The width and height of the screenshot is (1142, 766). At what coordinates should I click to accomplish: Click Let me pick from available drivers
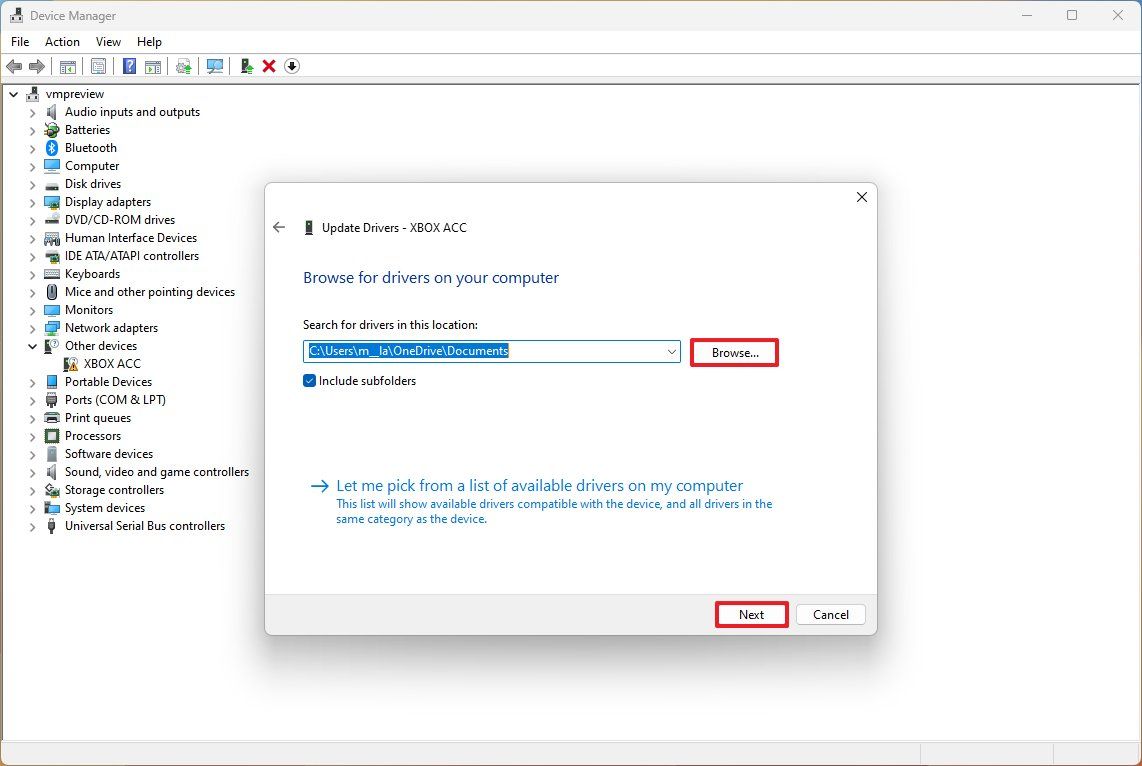pos(538,485)
